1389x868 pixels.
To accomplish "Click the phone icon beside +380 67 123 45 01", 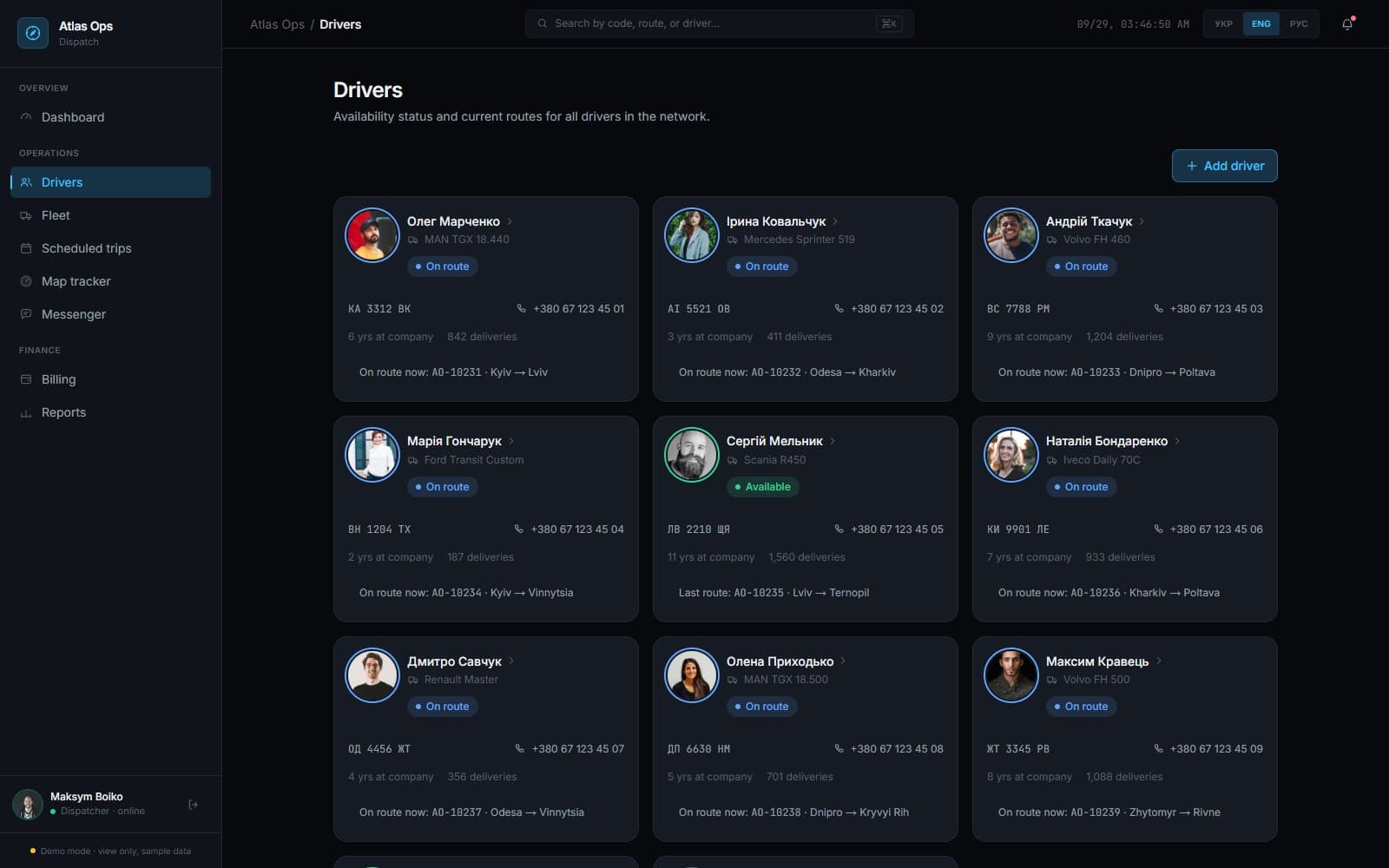I will coord(521,308).
